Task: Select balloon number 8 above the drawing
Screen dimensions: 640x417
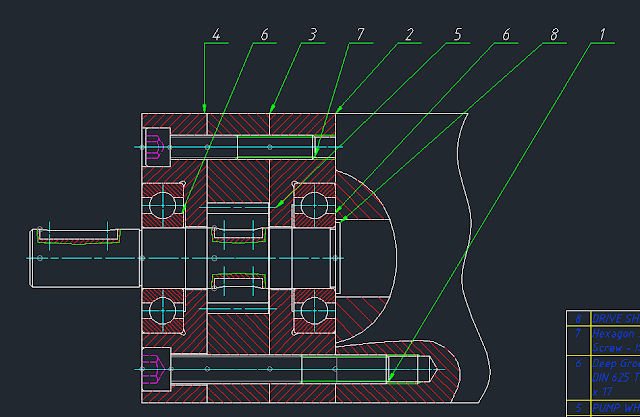Action: pyautogui.click(x=554, y=35)
